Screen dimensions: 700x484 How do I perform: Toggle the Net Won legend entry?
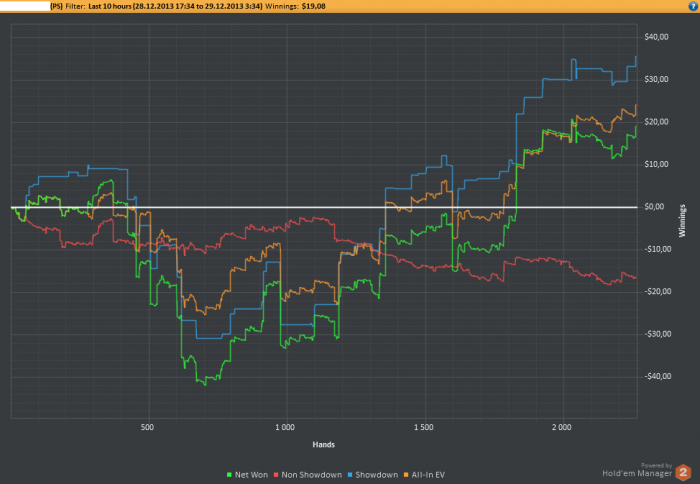pos(247,475)
